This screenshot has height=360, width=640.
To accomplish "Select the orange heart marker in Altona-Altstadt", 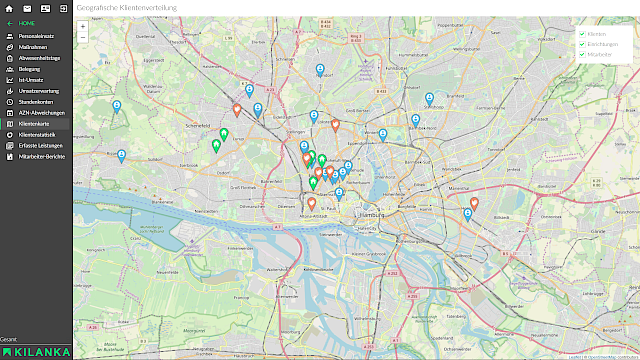I will click(x=311, y=203).
